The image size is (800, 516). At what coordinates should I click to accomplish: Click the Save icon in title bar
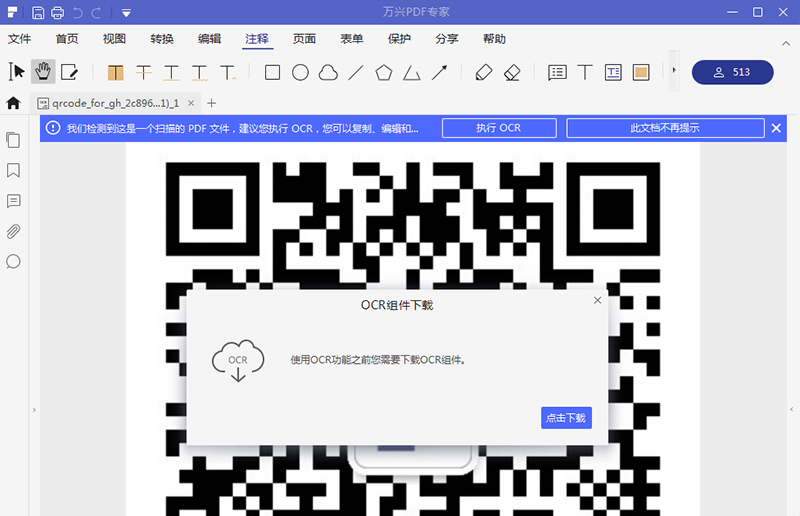click(x=38, y=12)
